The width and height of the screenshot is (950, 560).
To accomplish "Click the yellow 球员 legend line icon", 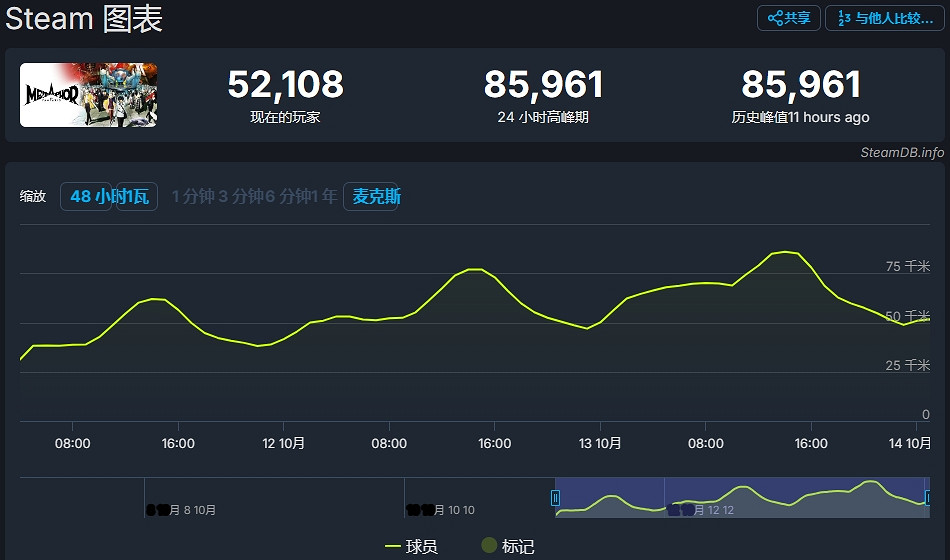I will (393, 546).
